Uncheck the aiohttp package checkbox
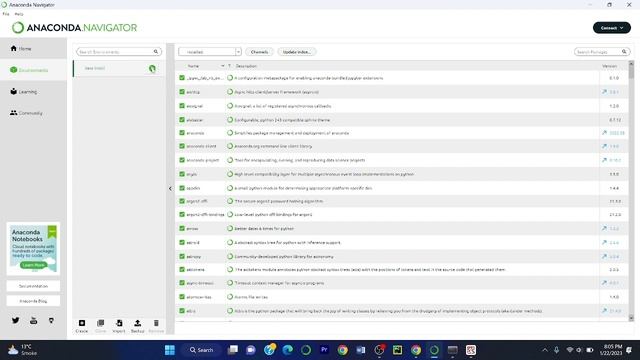640x360 pixels. [x=182, y=92]
